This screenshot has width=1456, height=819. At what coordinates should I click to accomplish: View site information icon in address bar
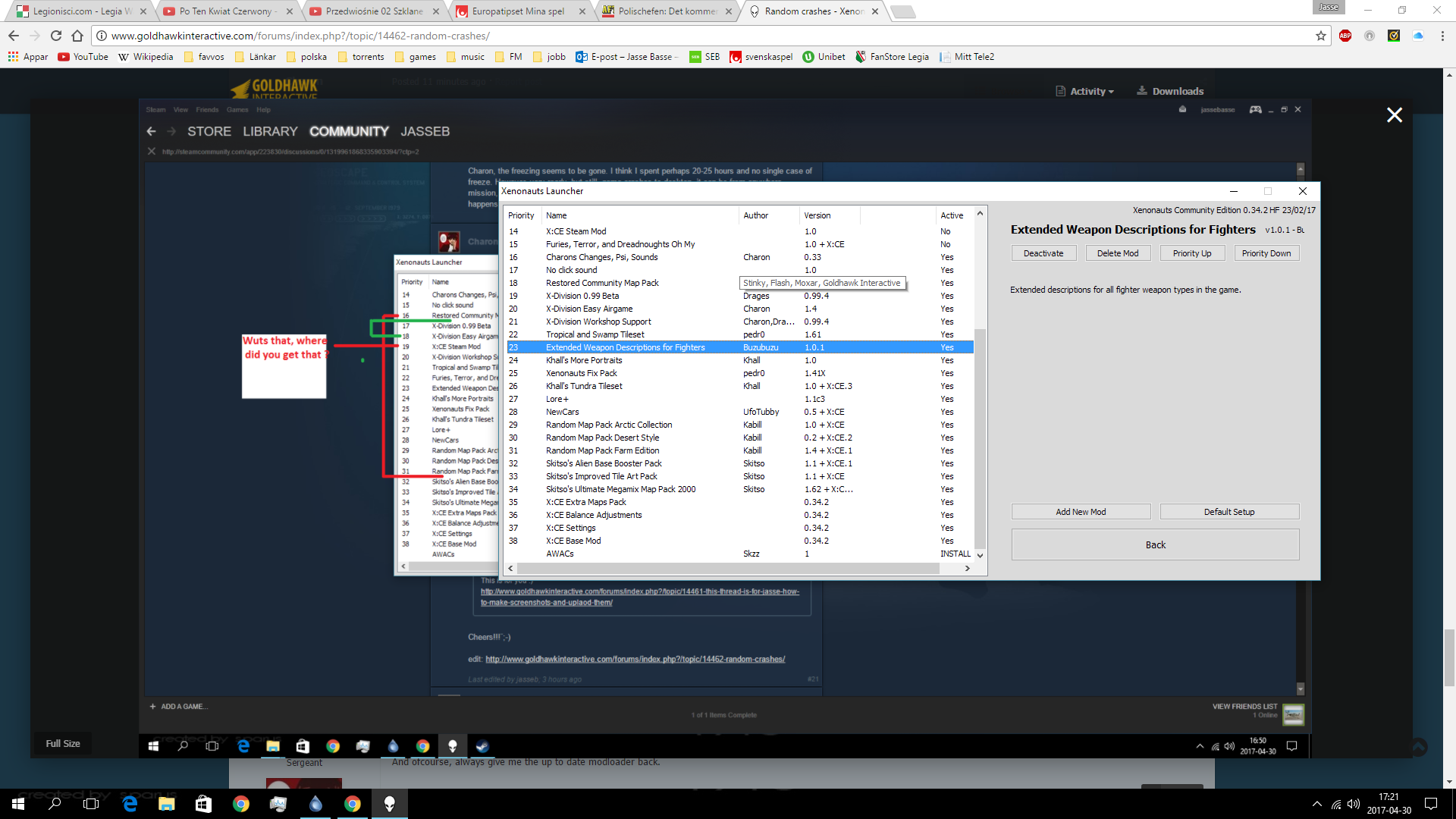click(101, 36)
